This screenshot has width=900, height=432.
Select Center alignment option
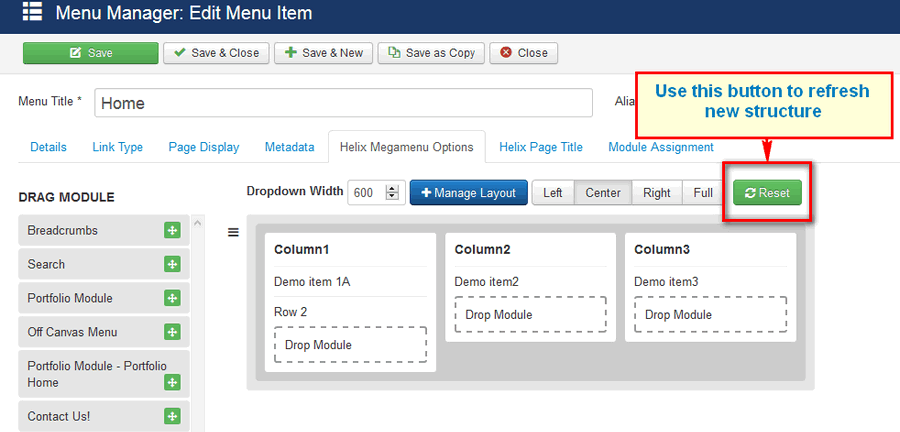(x=603, y=193)
